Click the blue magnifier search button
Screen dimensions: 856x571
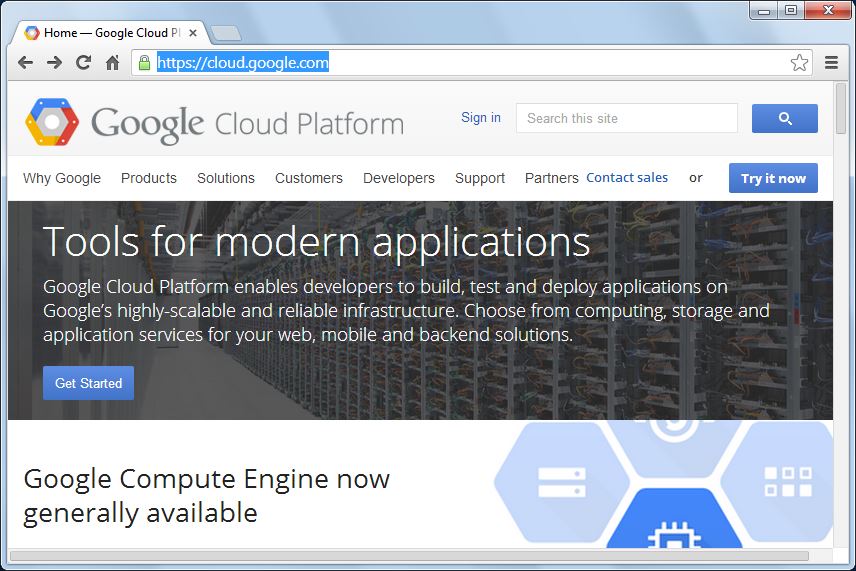point(784,118)
